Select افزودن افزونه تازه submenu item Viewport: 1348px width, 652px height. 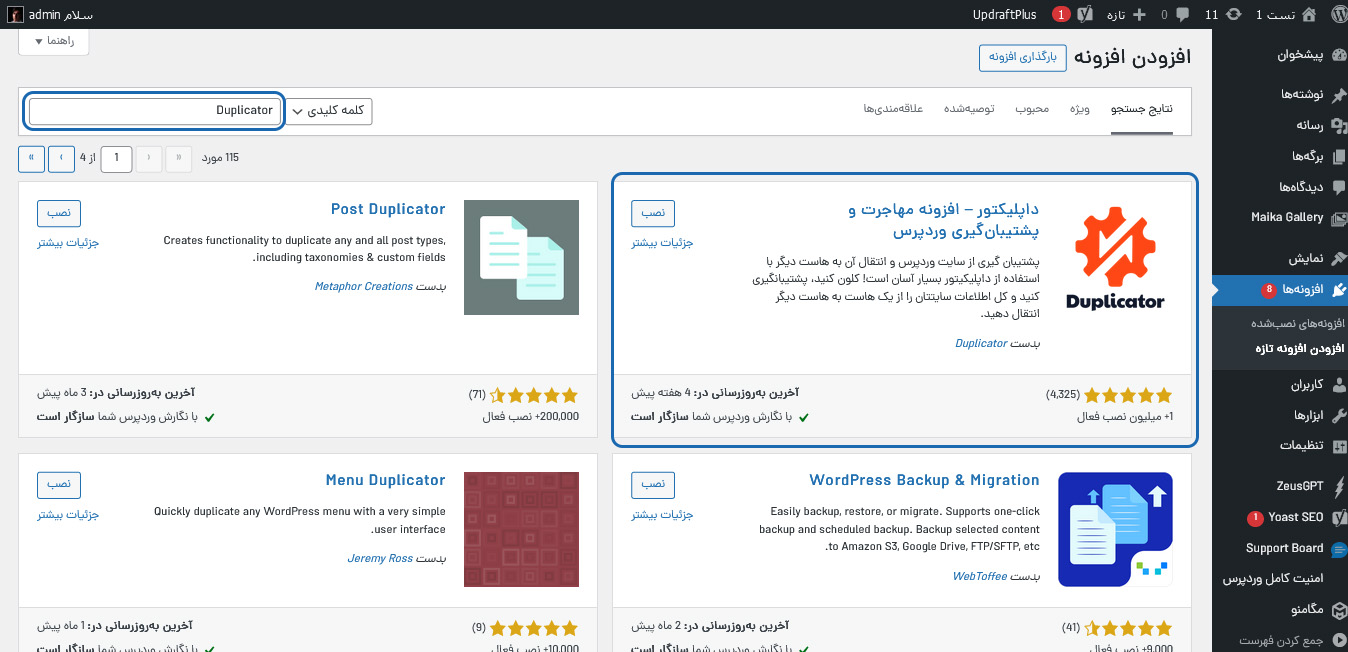pyautogui.click(x=1299, y=348)
